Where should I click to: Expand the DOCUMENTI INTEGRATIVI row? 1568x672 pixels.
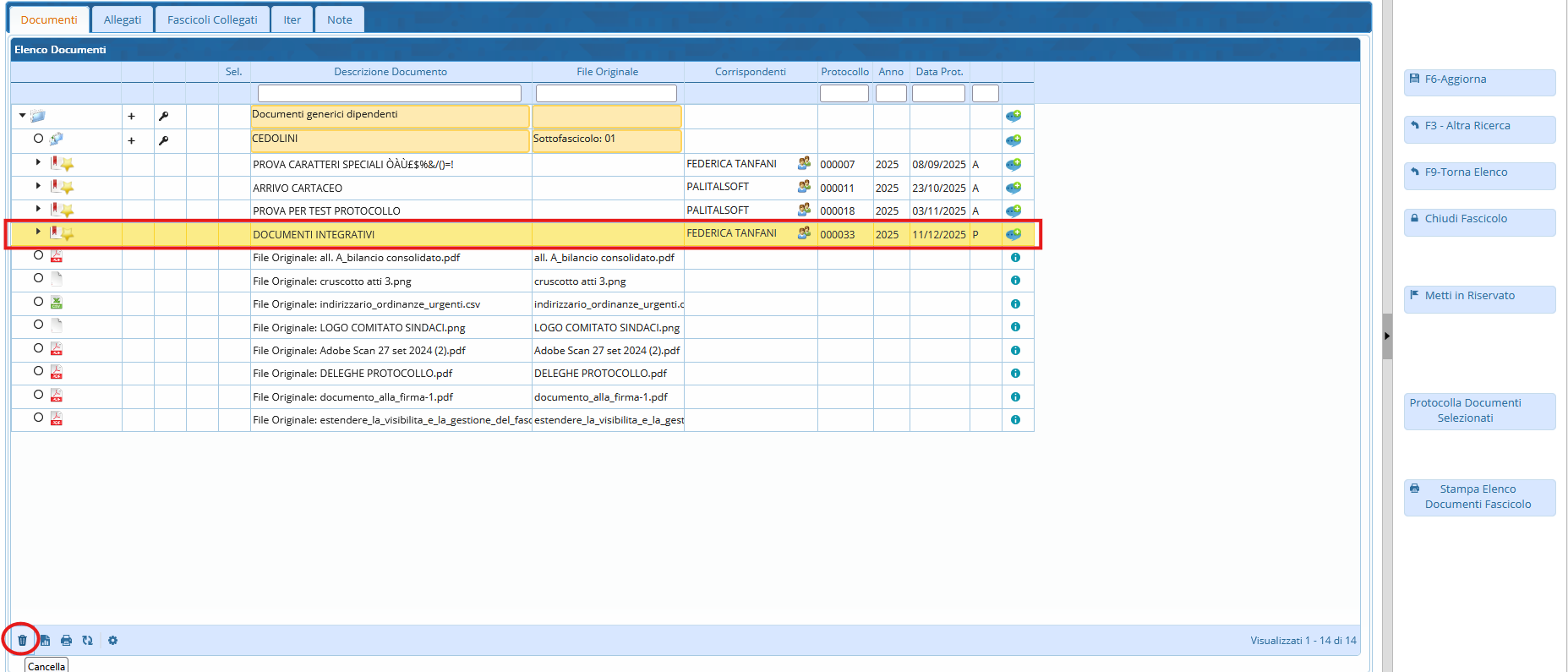click(38, 232)
